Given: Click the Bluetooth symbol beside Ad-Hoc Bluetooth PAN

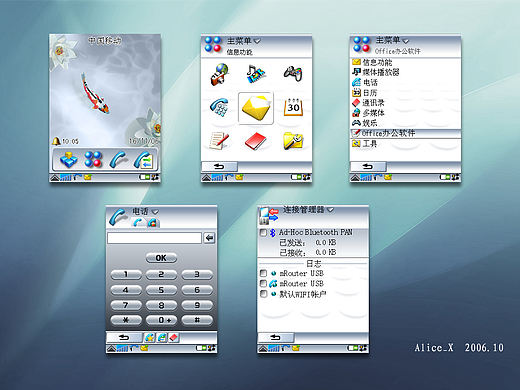Looking at the screenshot, I should click(x=273, y=232).
